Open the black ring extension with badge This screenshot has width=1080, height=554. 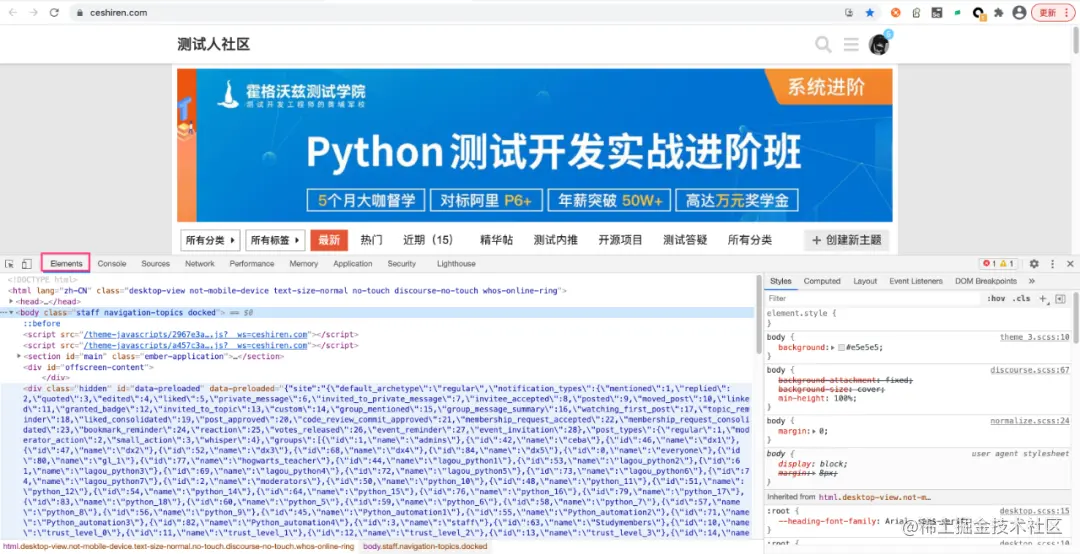978,12
